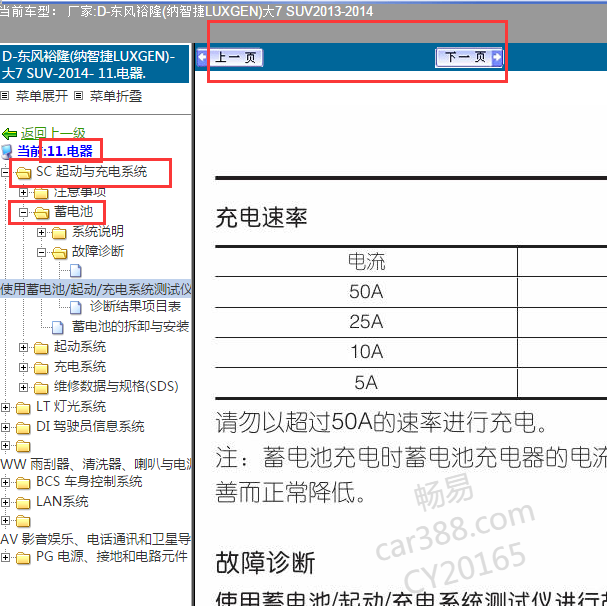This screenshot has width=607, height=606.
Task: Expand LT 灯光系统 node
Action: pyautogui.click(x=5, y=407)
